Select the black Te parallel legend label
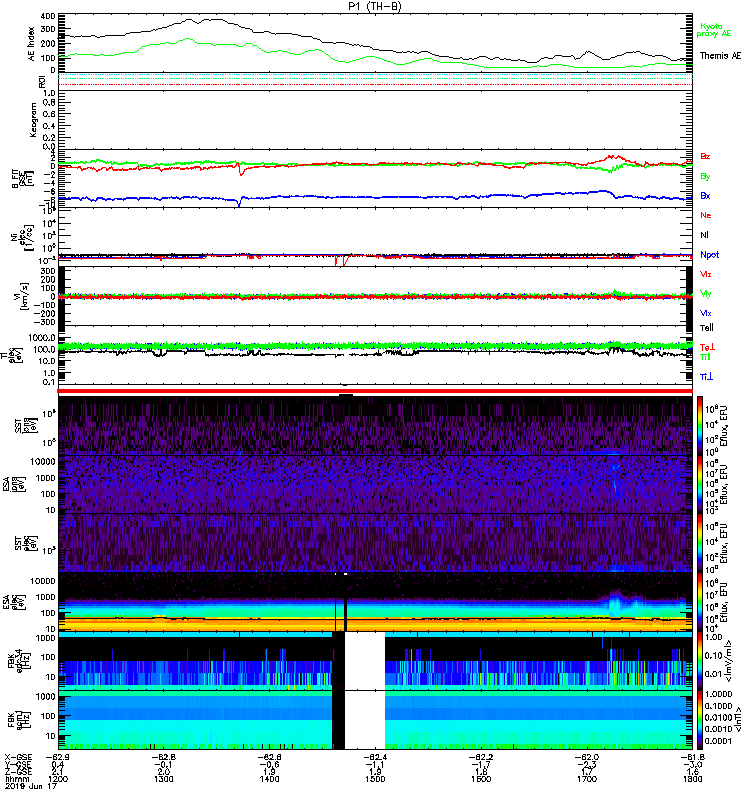The height and width of the screenshot is (800, 750). [706, 328]
